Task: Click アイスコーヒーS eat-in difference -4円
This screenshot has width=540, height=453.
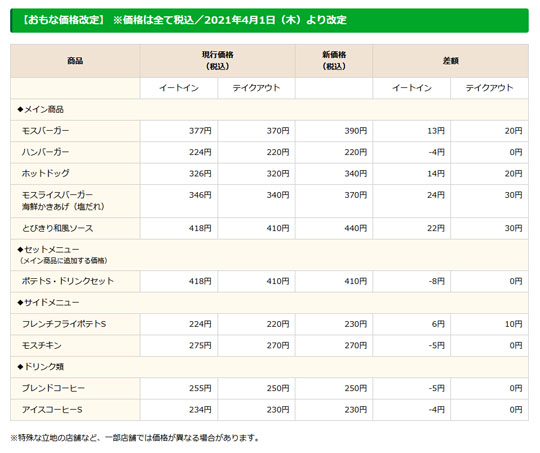Action: (x=437, y=410)
